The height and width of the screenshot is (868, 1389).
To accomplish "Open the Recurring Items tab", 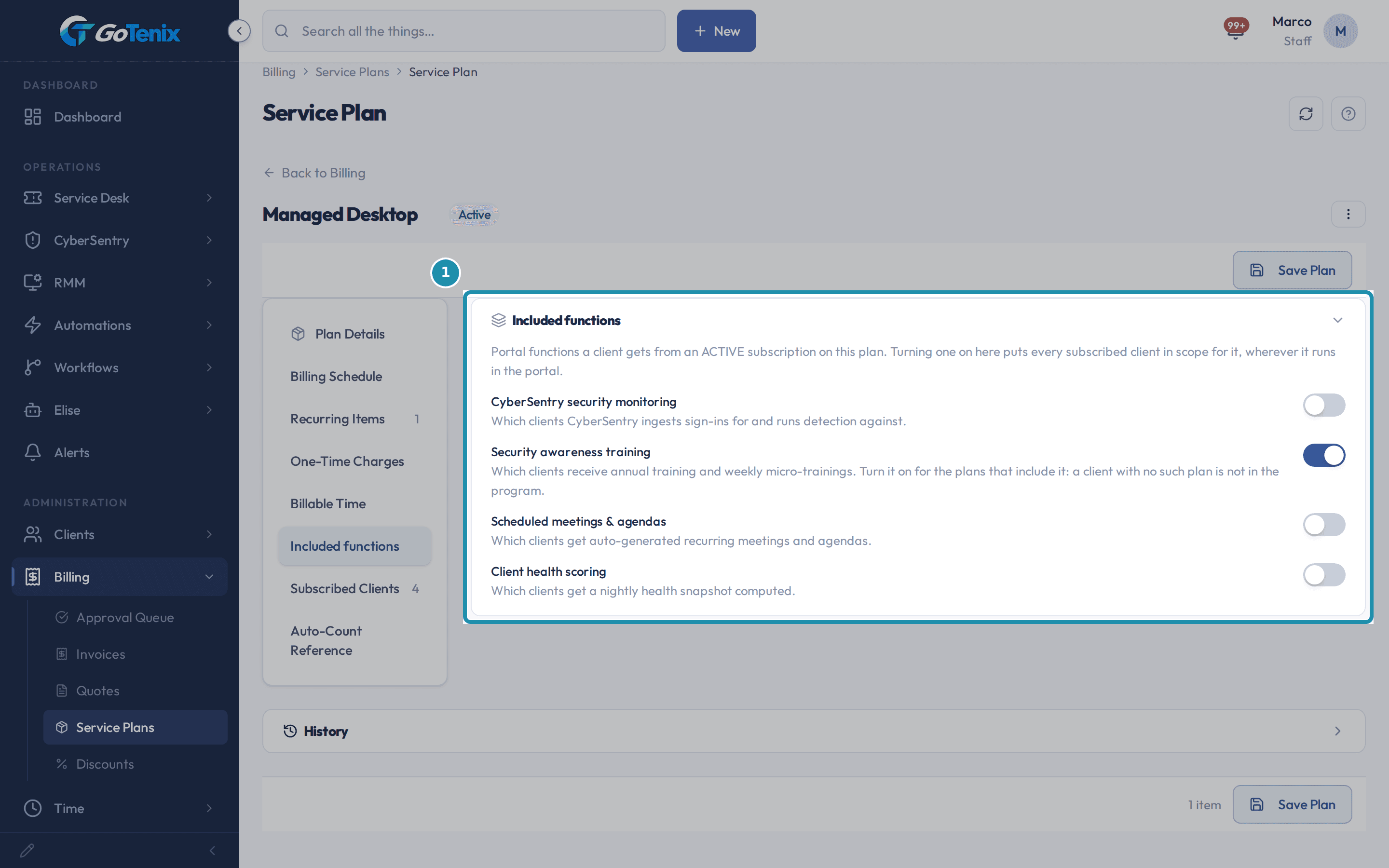I will [x=354, y=419].
